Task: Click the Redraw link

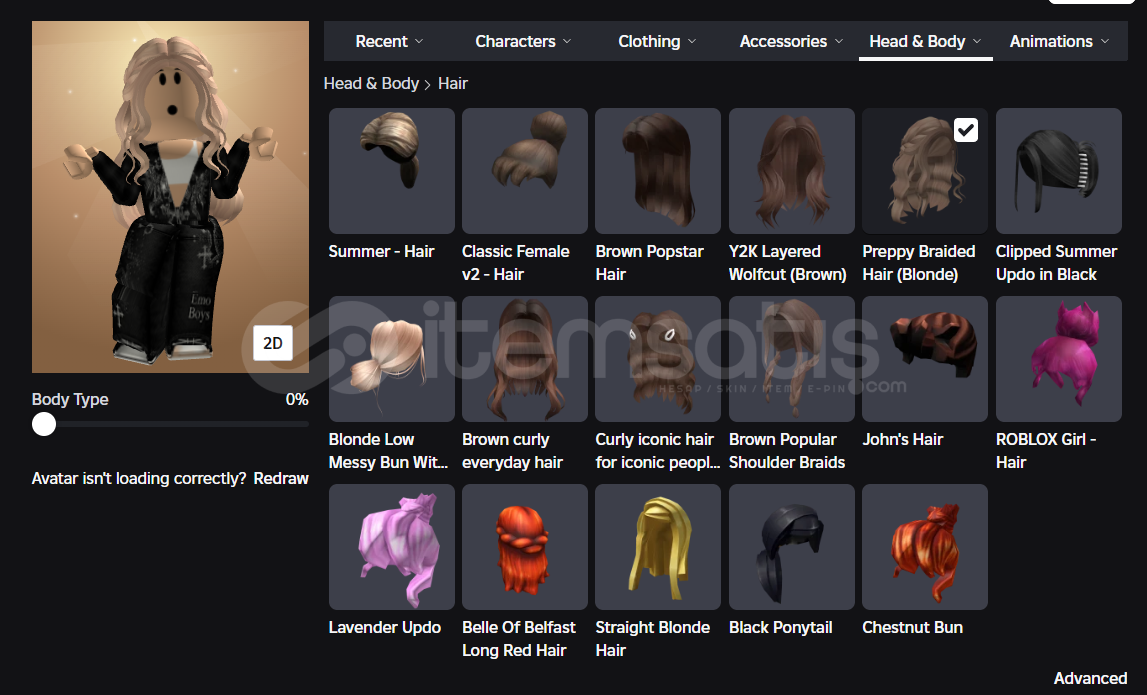Action: (281, 478)
